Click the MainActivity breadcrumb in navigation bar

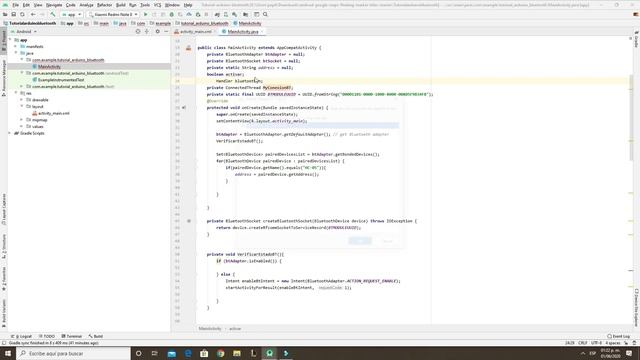(x=247, y=23)
